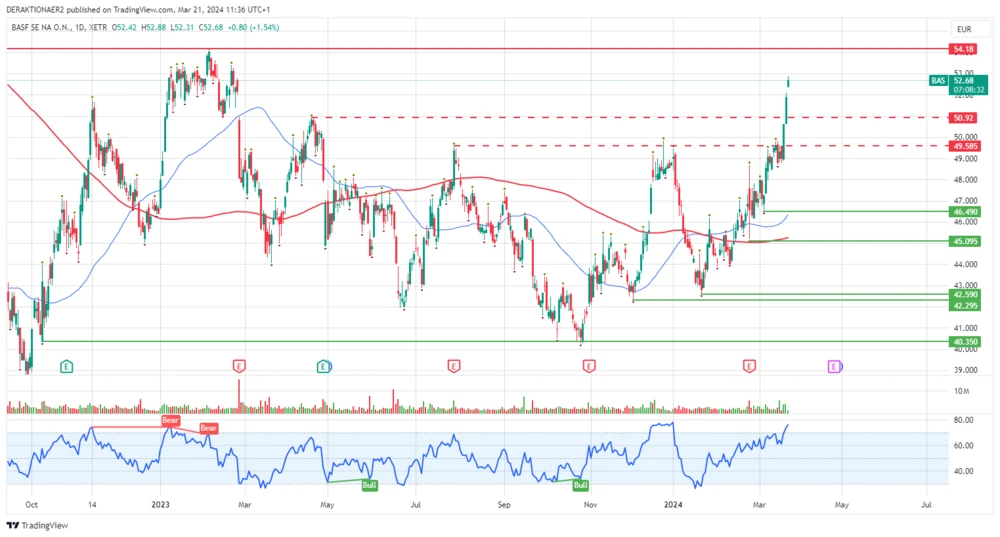Click the H52.88 high value in legend
The width and height of the screenshot is (1000, 537).
tap(154, 27)
